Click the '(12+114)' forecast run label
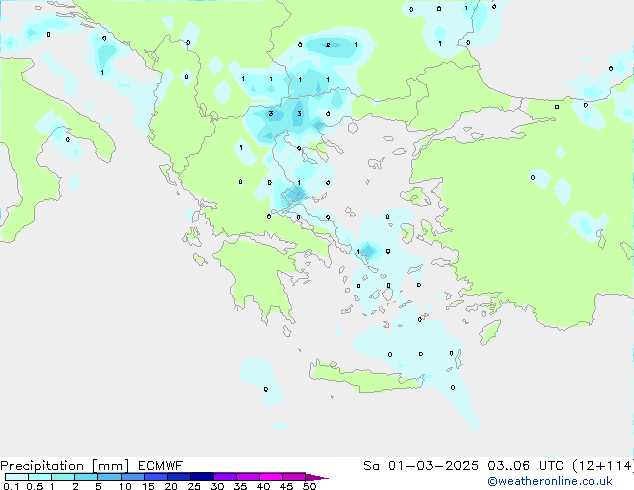The width and height of the screenshot is (634, 490). pyautogui.click(x=603, y=466)
